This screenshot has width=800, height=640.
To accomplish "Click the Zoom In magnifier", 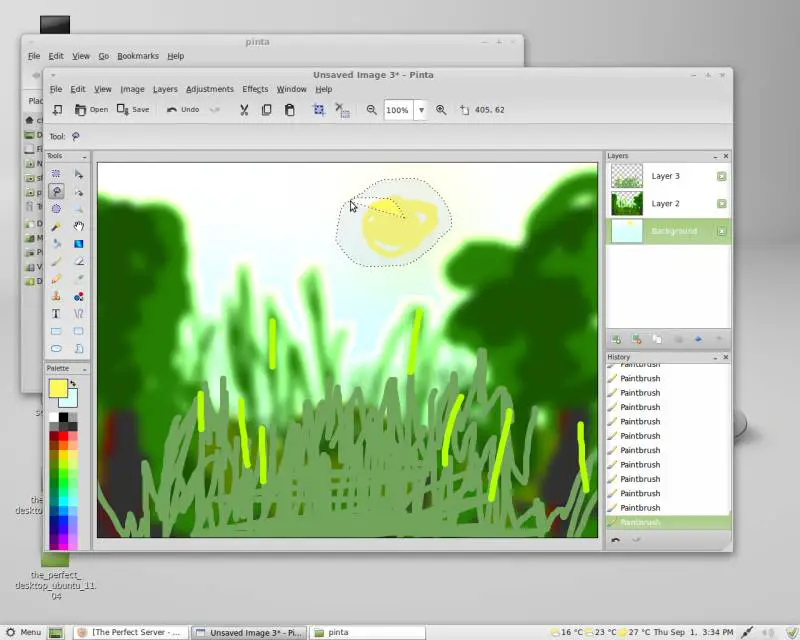I will click(441, 110).
